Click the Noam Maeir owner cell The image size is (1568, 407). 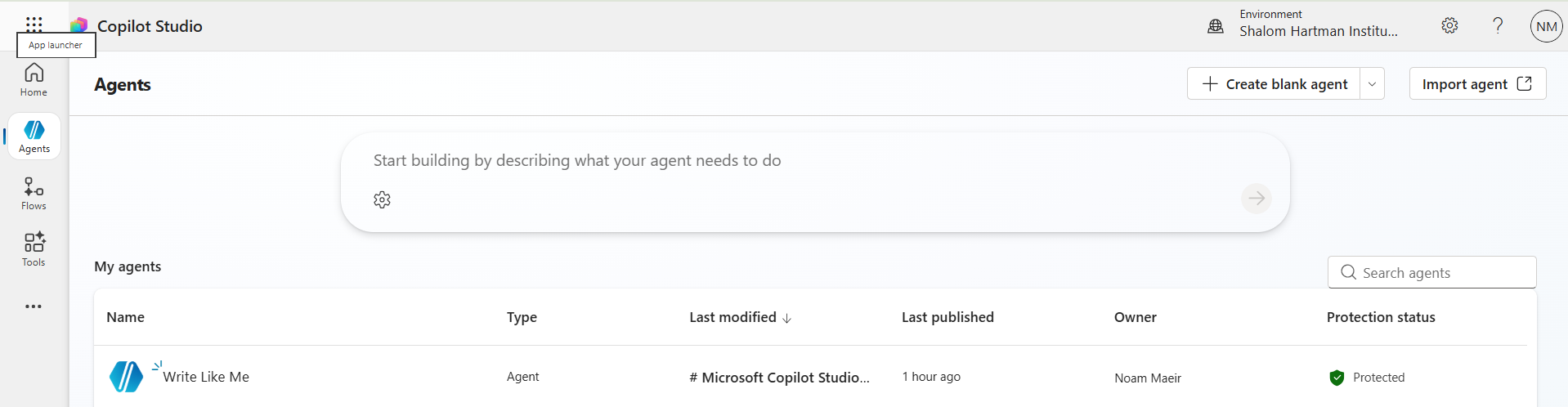[1148, 378]
